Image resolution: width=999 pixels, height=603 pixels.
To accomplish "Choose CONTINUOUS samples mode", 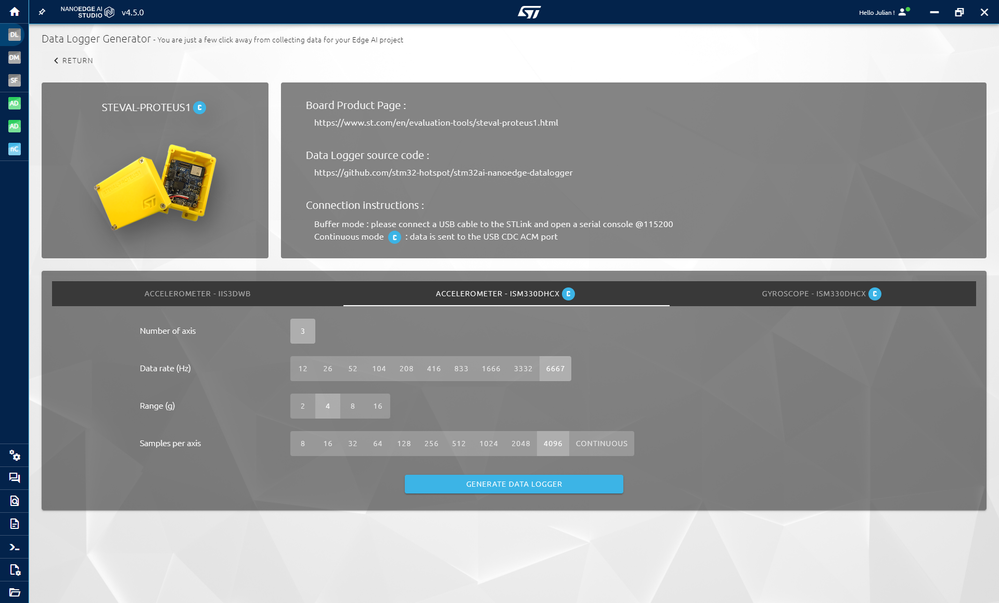I will coord(601,444).
